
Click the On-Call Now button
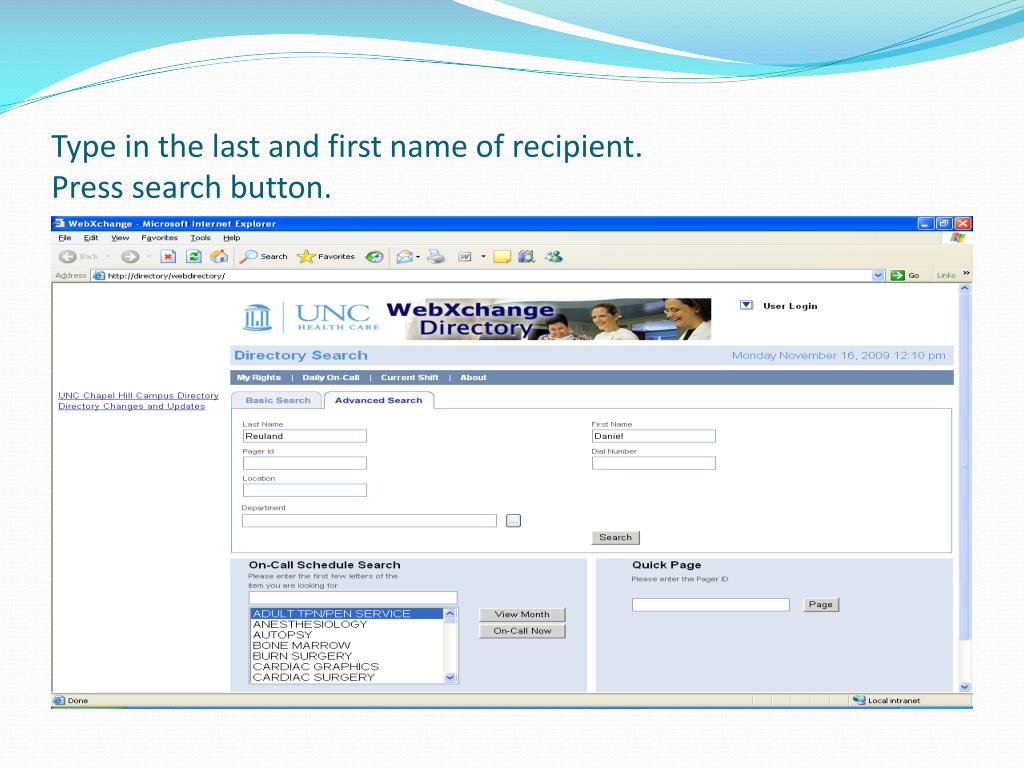click(522, 631)
